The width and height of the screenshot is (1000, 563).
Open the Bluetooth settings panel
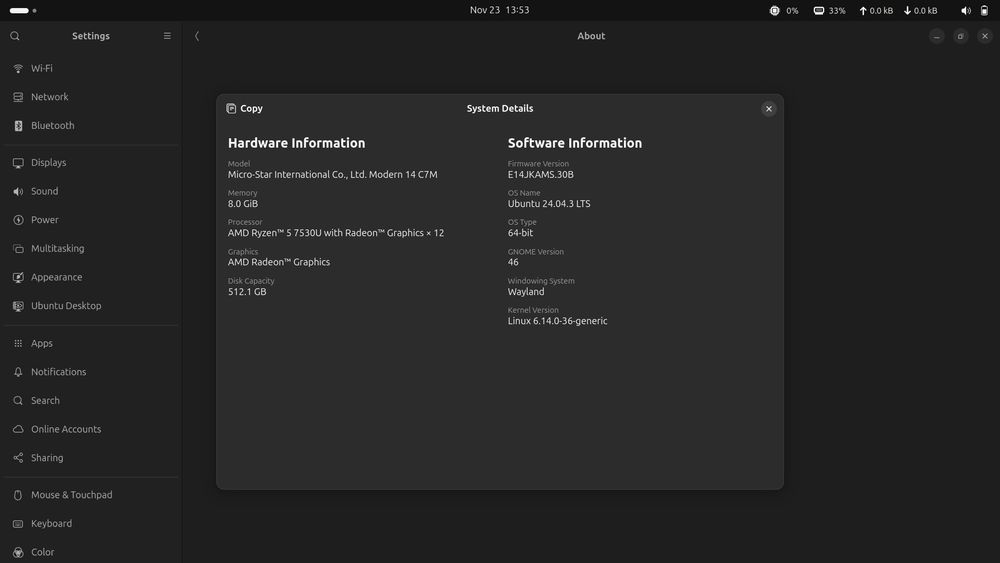click(91, 126)
